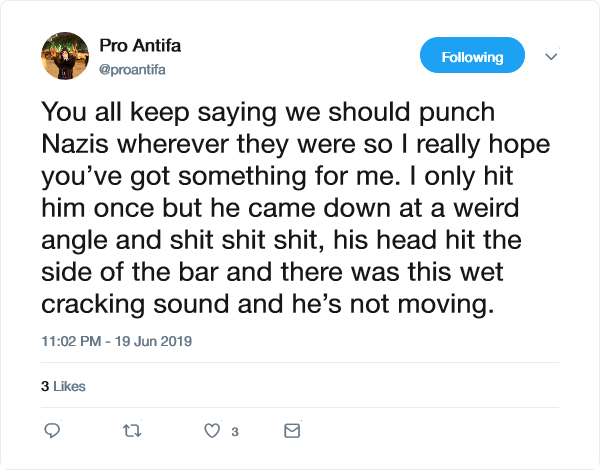
Task: Open the envelope direct message icon
Action: [292, 431]
